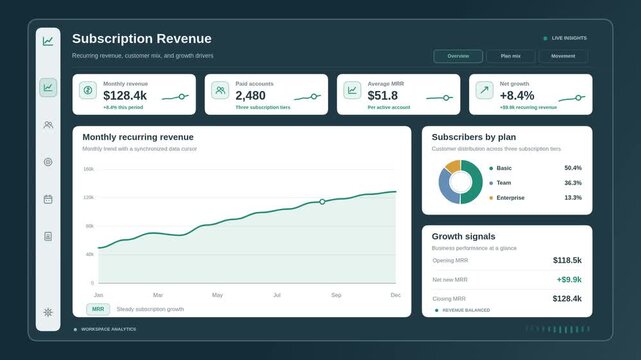Click the $128.4k Monthly revenue value

[x=125, y=96]
